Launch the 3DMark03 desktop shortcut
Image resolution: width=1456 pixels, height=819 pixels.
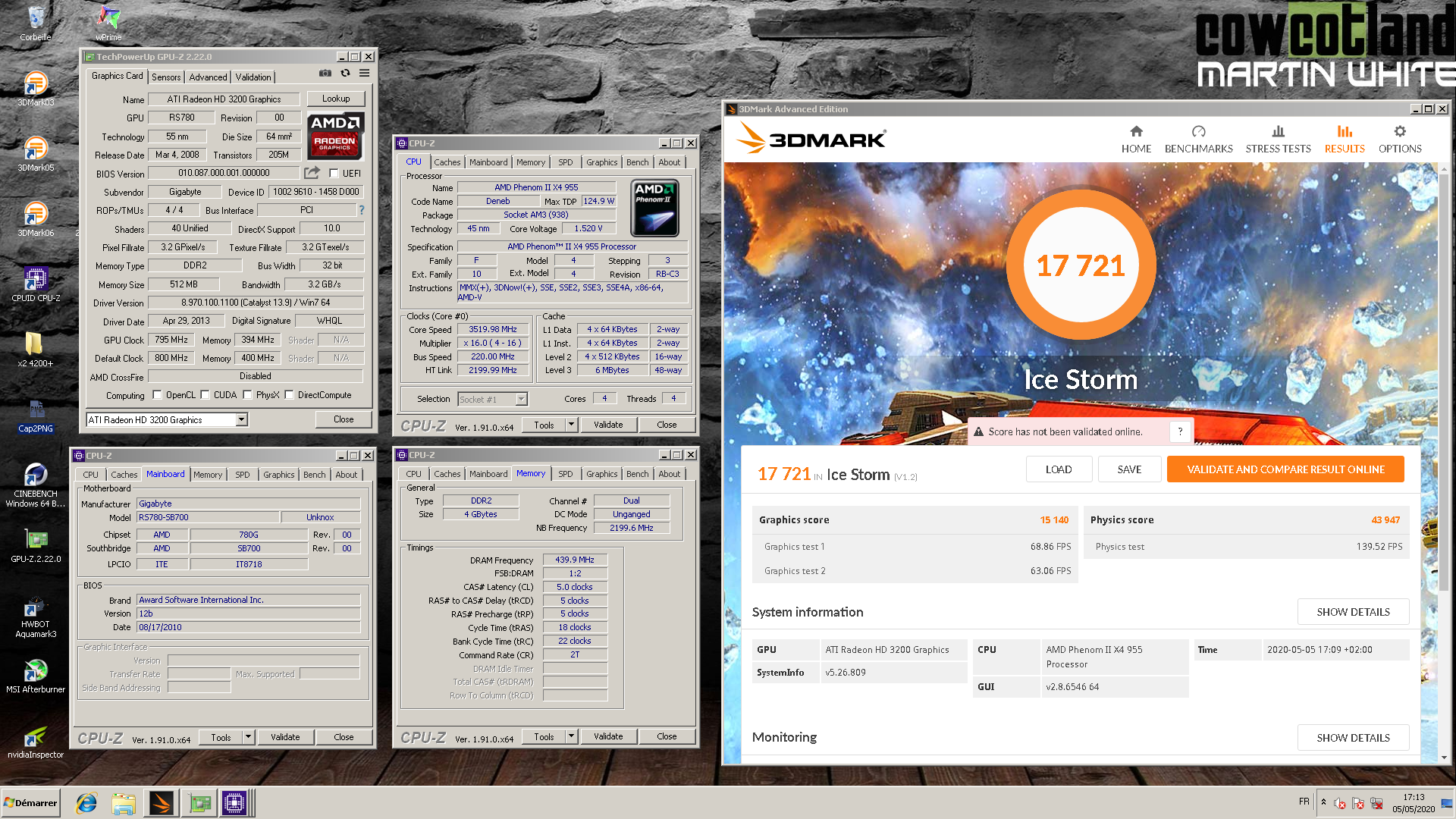[x=36, y=88]
